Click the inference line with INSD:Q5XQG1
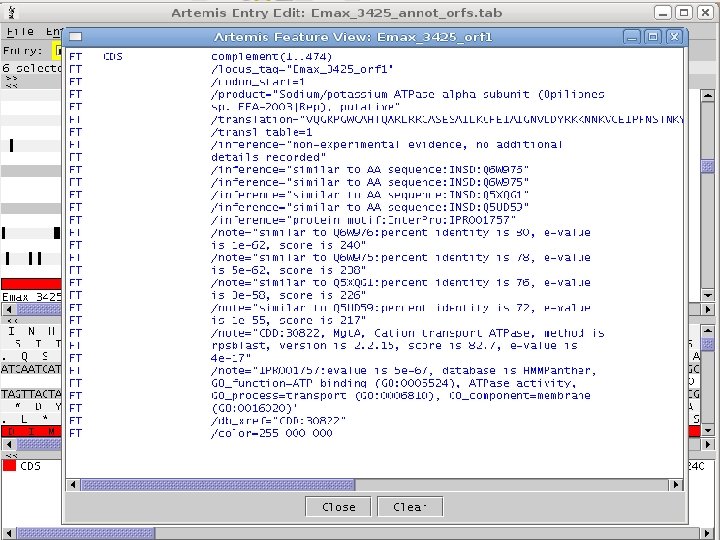This screenshot has width=720, height=540. pos(370,195)
